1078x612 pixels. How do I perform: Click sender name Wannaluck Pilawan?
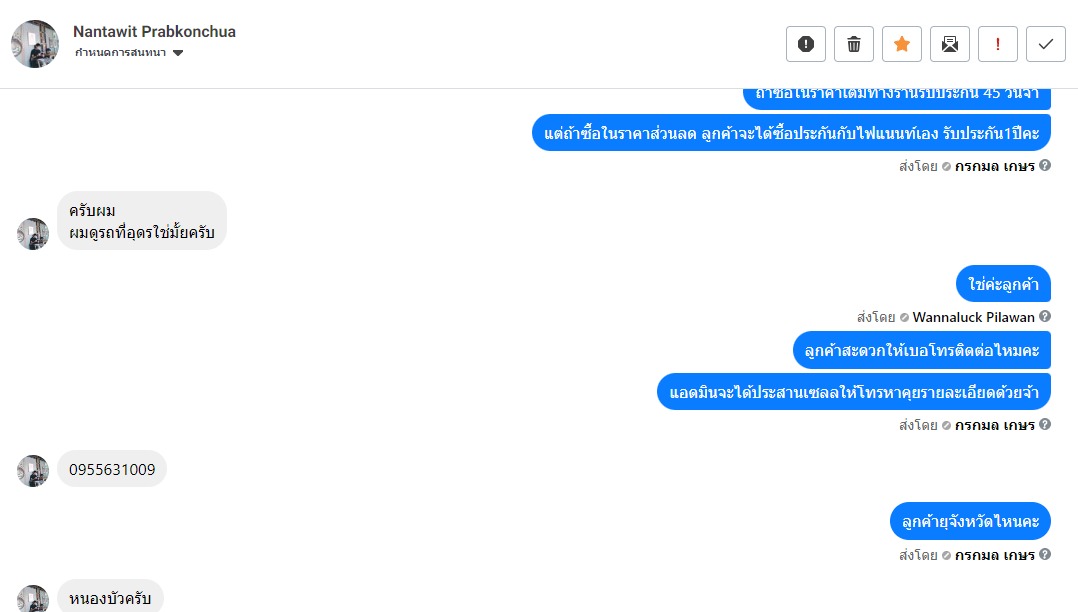[973, 317]
